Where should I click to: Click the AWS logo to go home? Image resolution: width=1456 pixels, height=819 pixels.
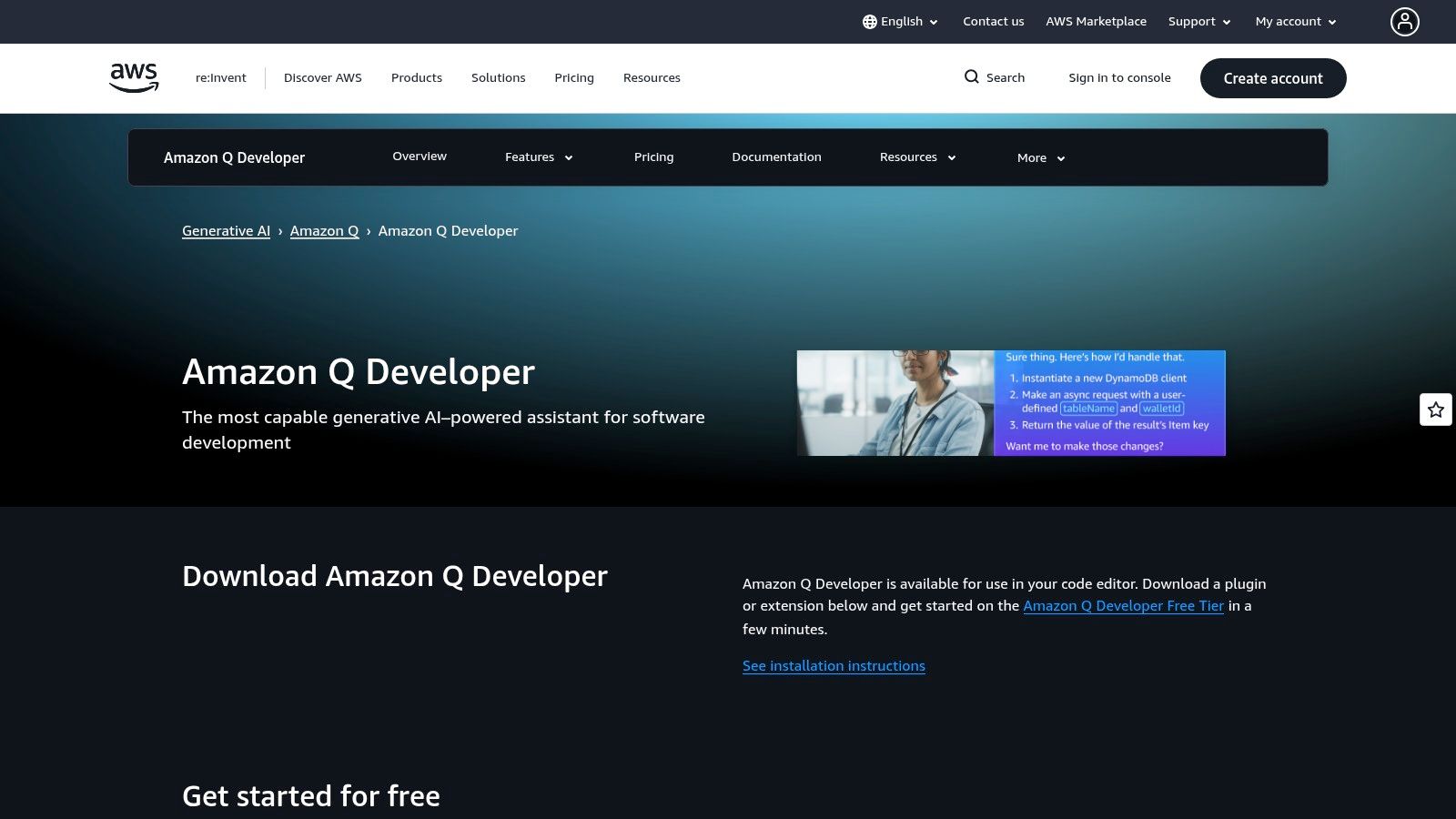pos(133,76)
